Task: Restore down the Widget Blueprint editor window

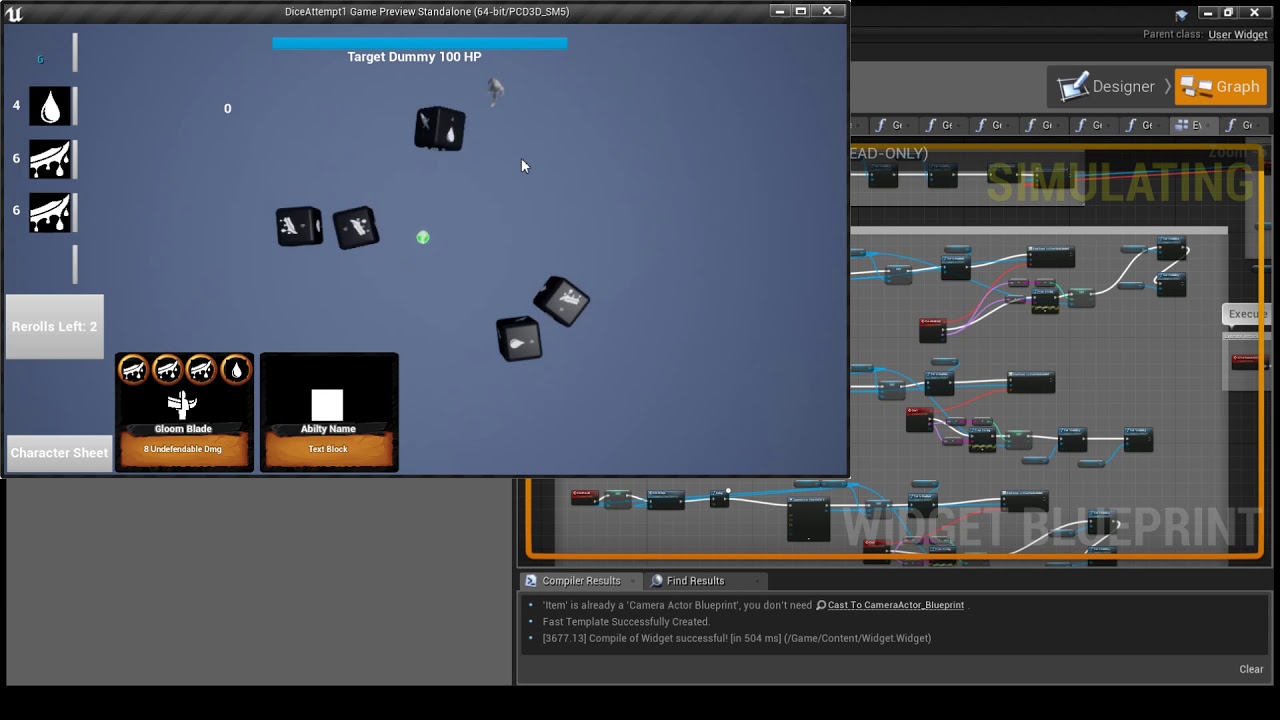Action: pos(1229,13)
